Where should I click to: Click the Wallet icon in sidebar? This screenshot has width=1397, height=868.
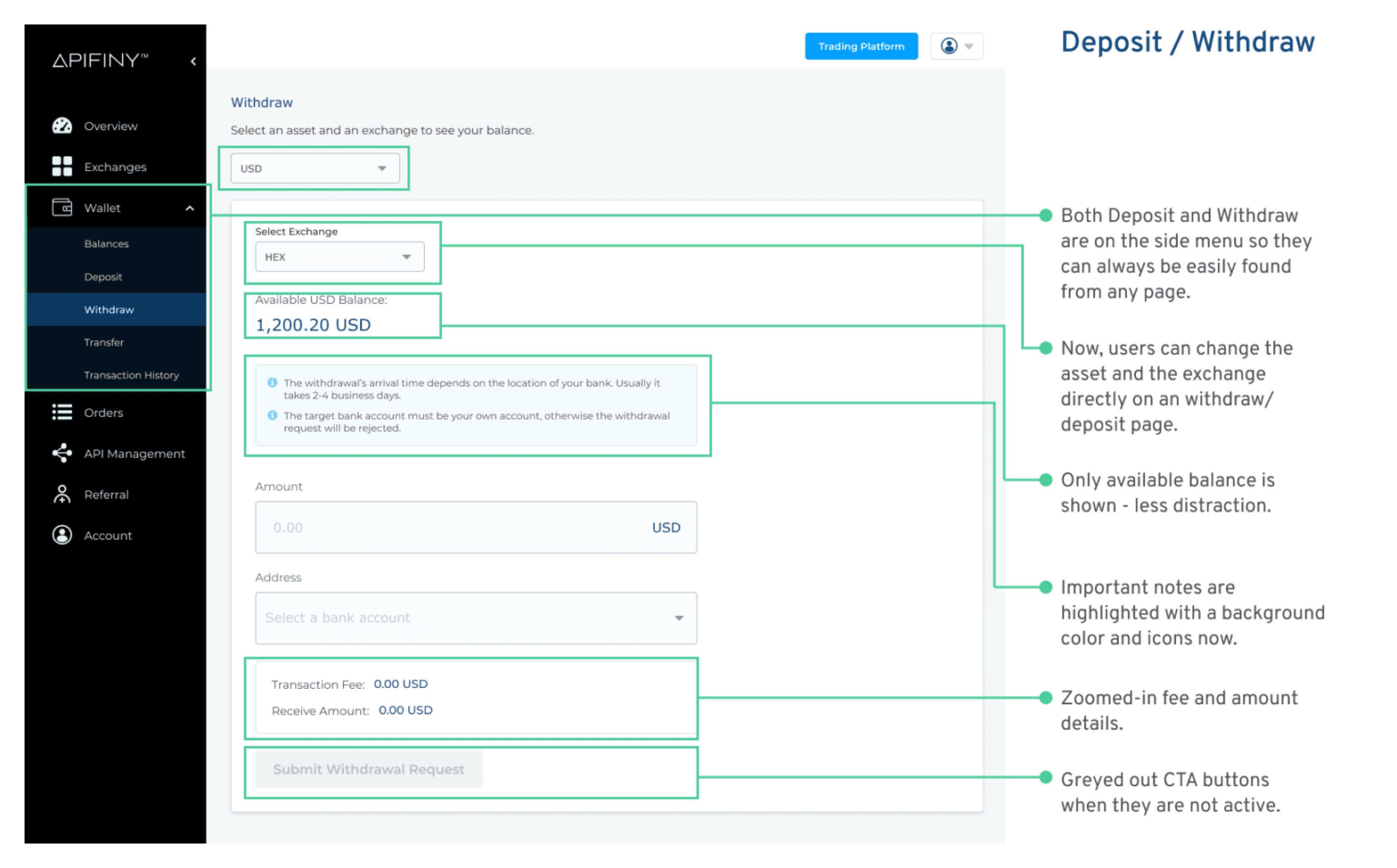(x=62, y=208)
